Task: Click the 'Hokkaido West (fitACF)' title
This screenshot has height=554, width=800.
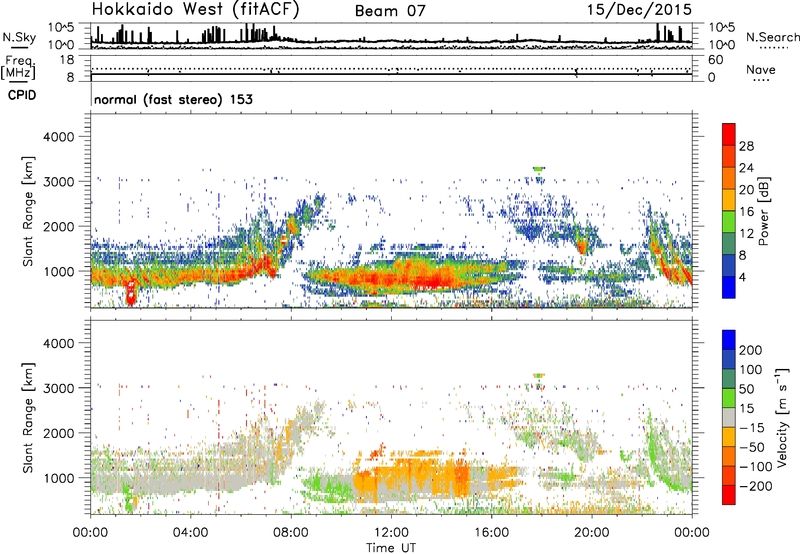Action: tap(195, 9)
